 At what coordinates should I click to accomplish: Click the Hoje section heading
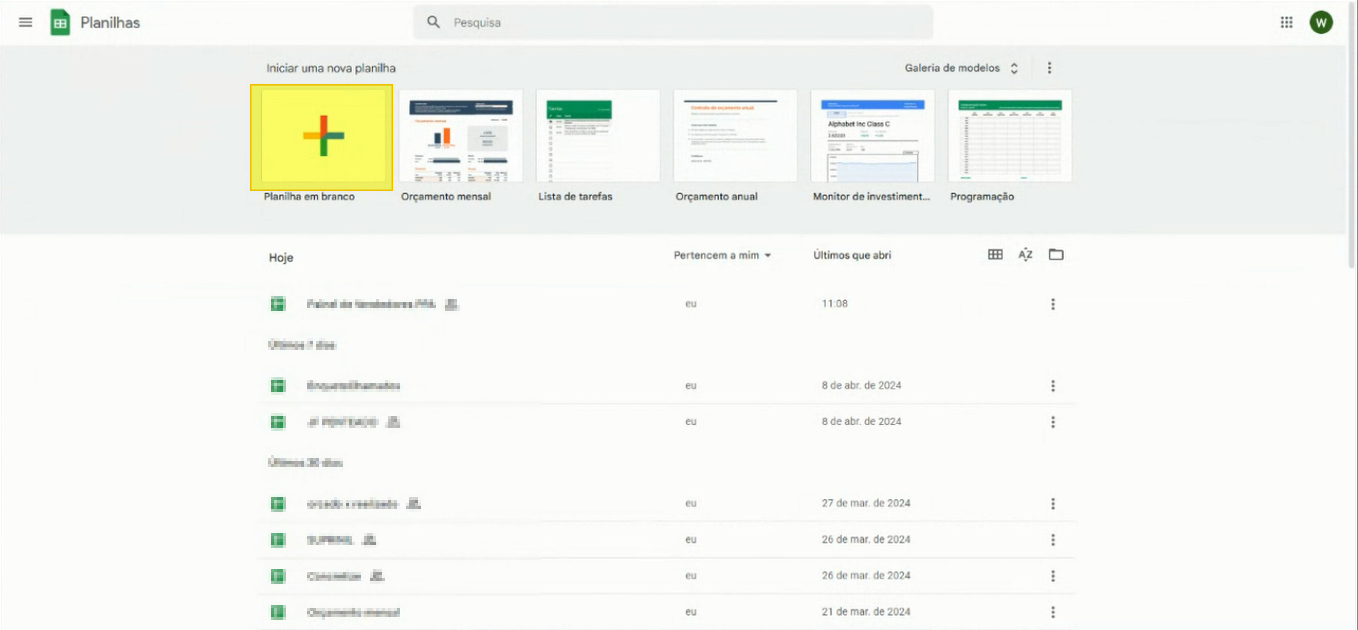pos(281,258)
